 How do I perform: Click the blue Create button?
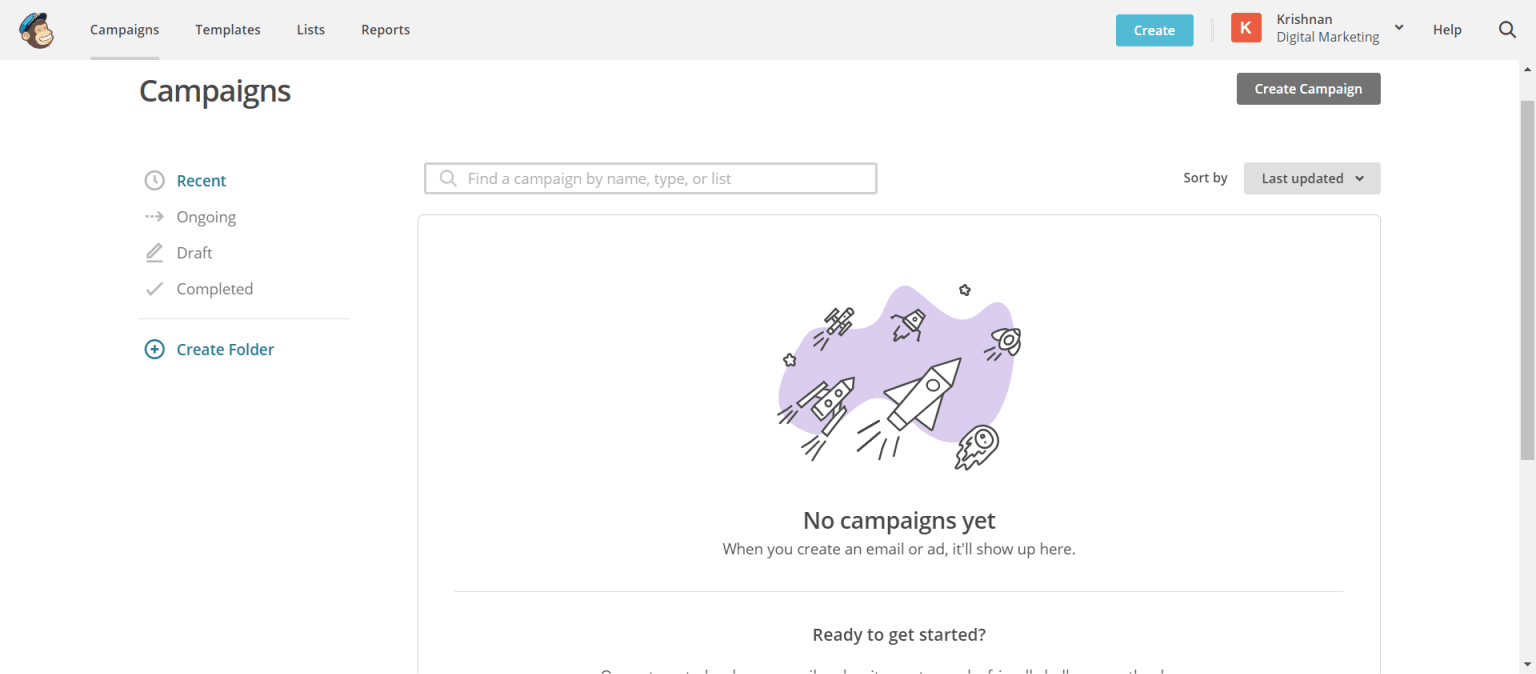[1154, 30]
